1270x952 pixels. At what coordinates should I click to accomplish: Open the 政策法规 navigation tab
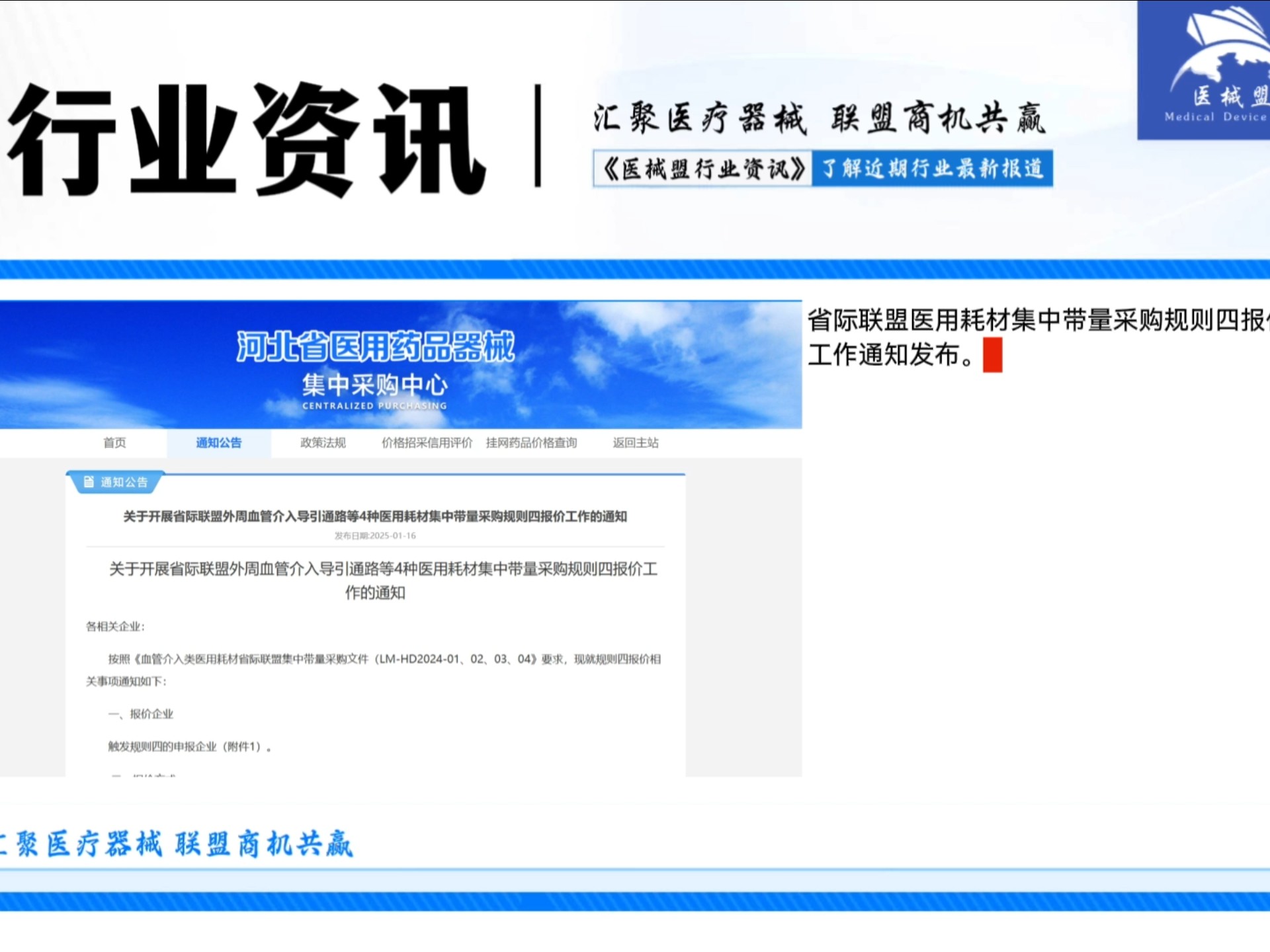(323, 443)
